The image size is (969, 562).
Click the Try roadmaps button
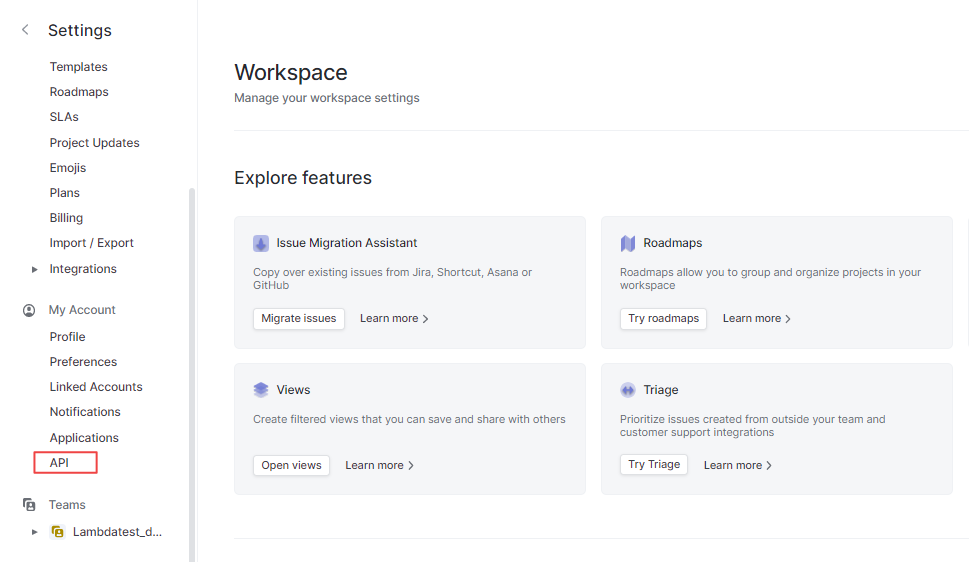[x=663, y=318]
